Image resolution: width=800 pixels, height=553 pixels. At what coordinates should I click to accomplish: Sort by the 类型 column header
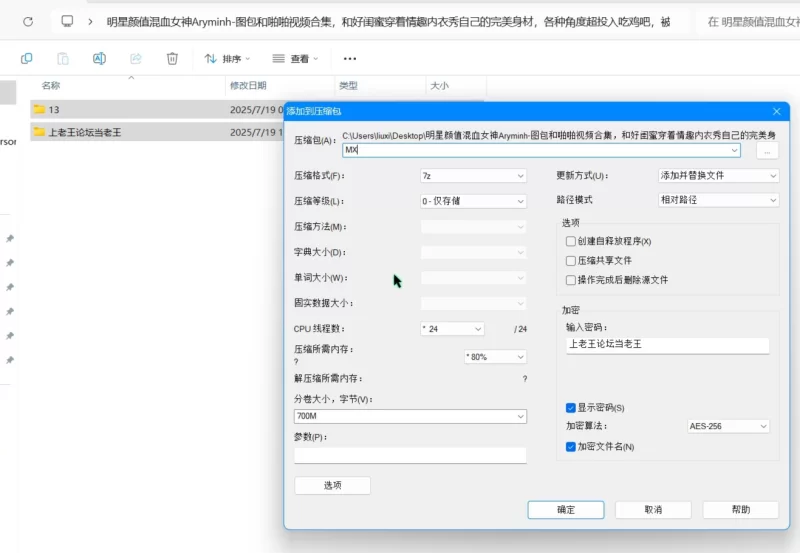[348, 85]
